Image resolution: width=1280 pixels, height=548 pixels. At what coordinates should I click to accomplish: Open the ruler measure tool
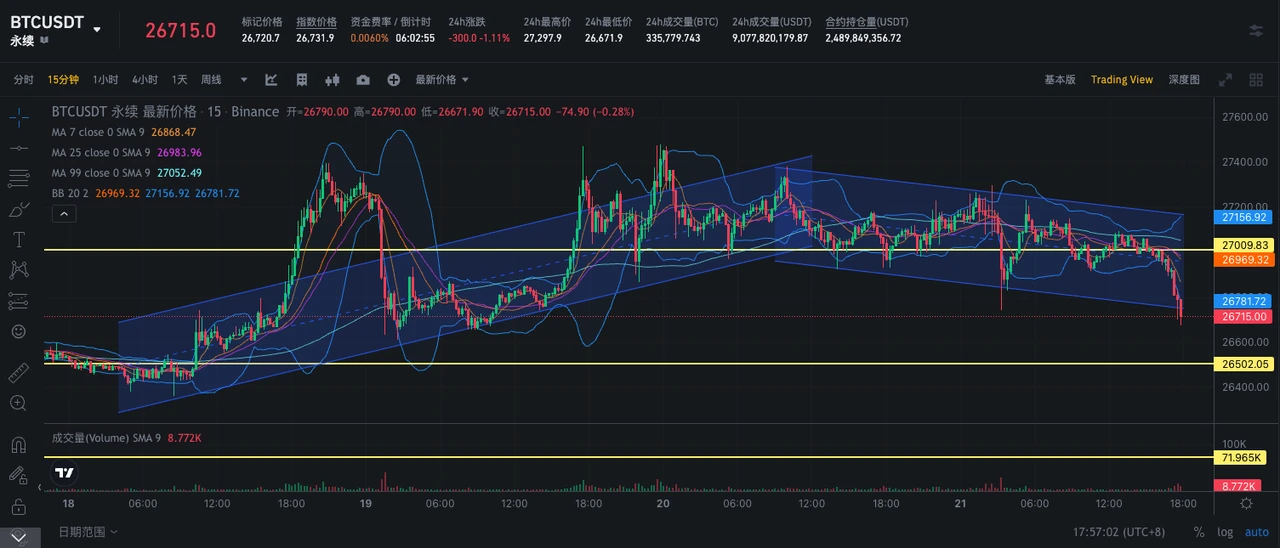(x=18, y=373)
